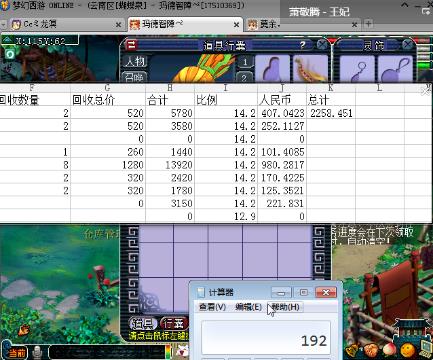Viewport: 433px width, 360px height.
Task: Click the computer system icon in game
Action: (x=425, y=349)
